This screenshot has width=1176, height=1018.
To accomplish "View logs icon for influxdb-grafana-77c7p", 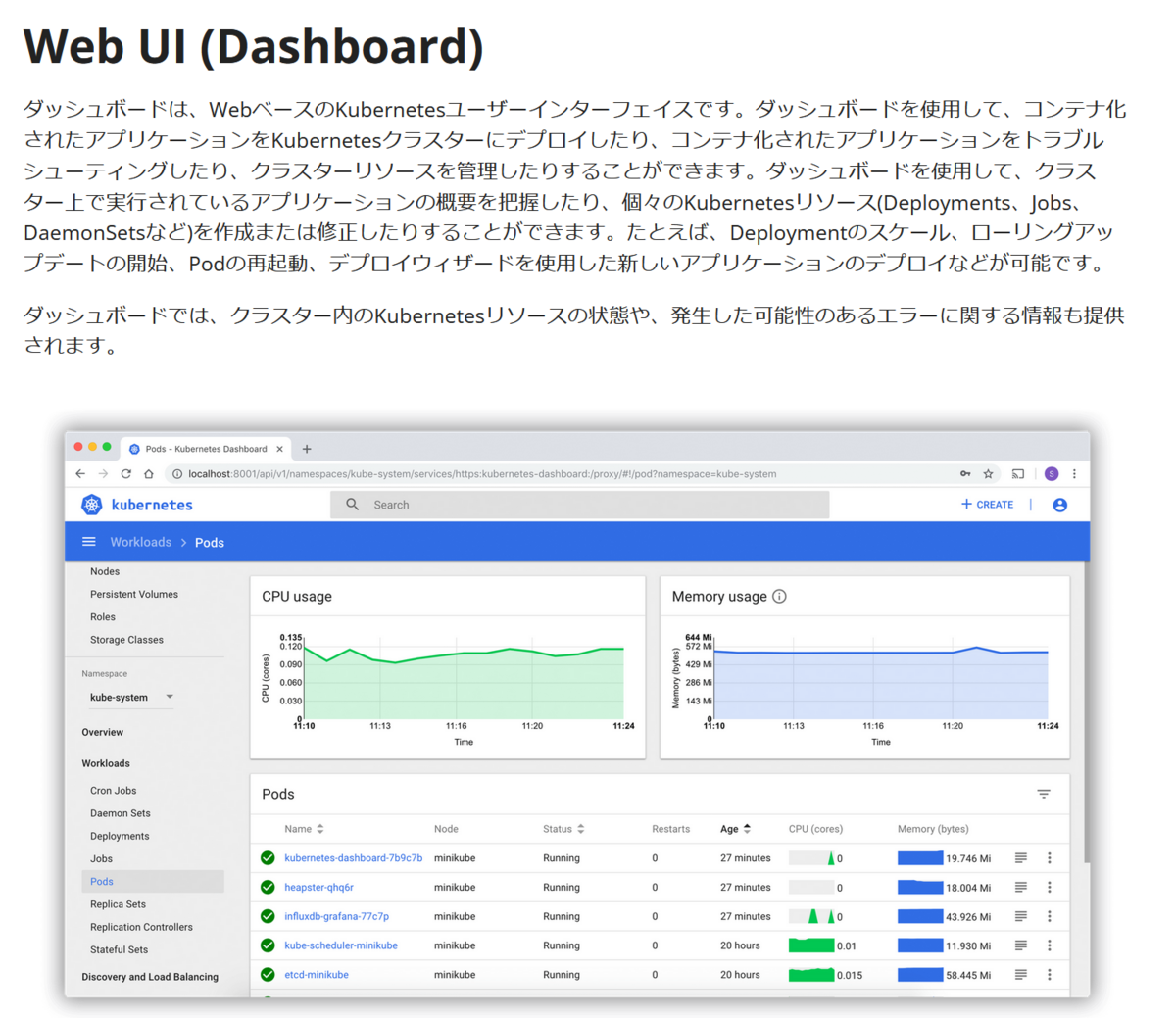I will [1020, 916].
